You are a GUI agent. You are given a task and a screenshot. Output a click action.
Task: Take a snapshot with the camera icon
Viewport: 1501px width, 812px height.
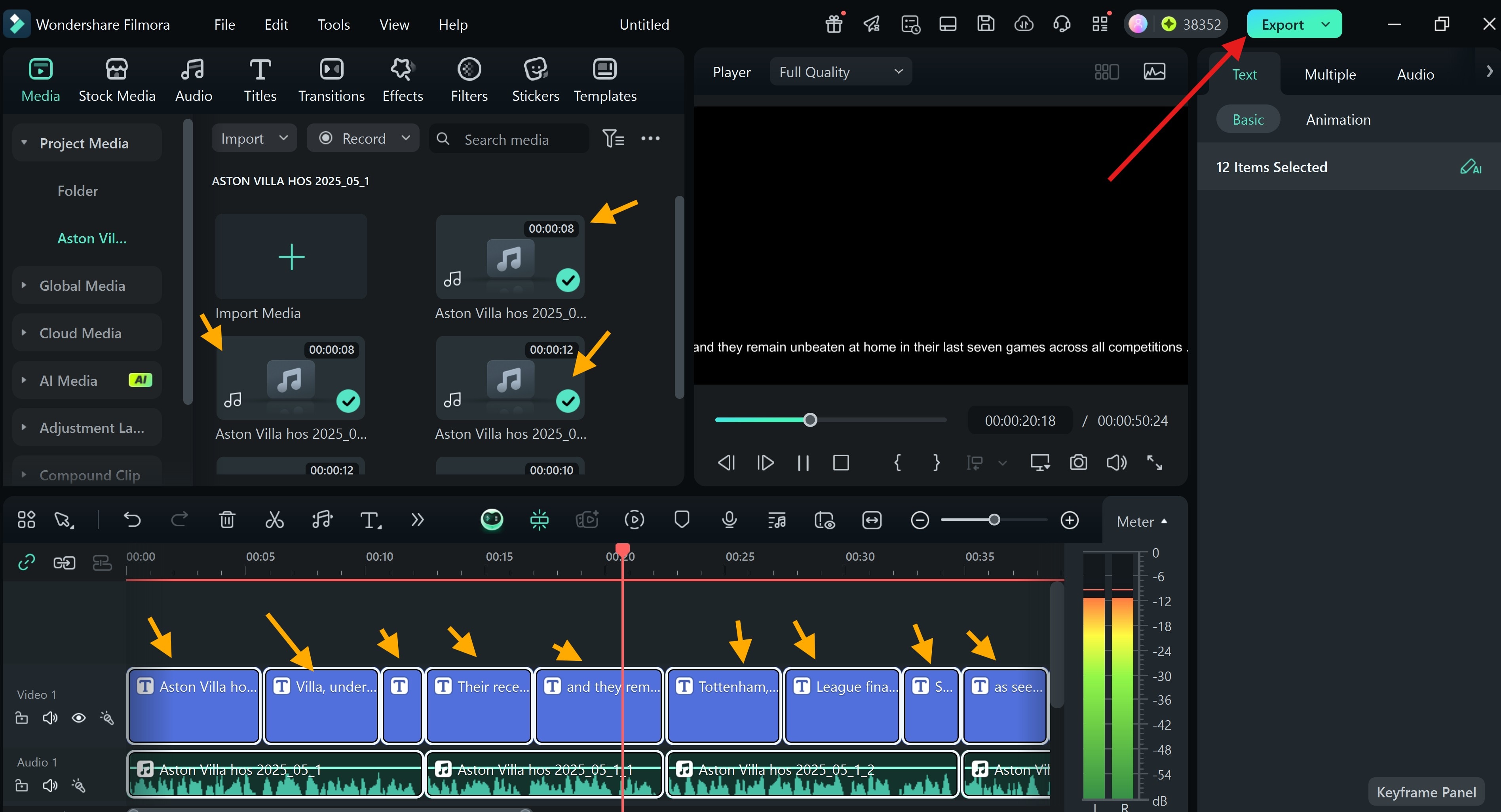click(x=1079, y=463)
